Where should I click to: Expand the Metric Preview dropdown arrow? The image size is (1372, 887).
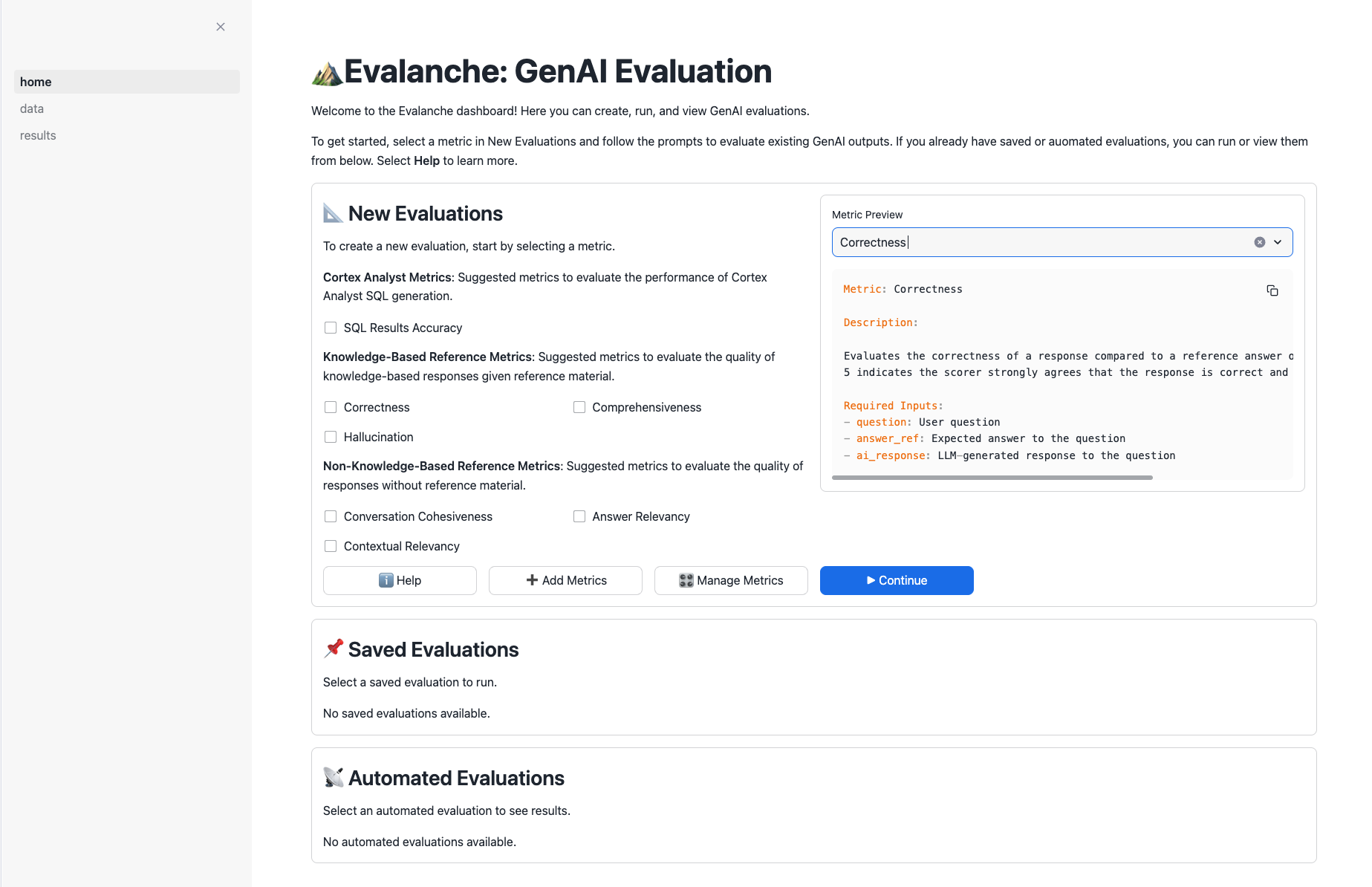1278,242
